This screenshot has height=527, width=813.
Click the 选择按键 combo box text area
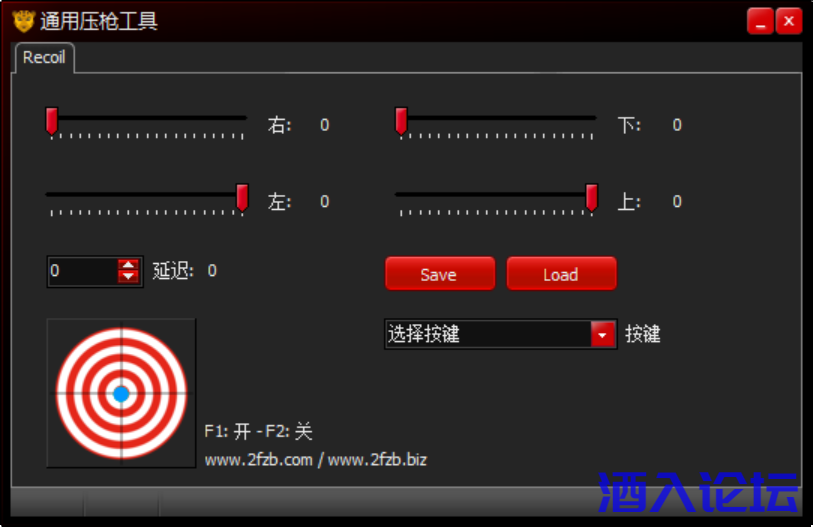point(488,335)
